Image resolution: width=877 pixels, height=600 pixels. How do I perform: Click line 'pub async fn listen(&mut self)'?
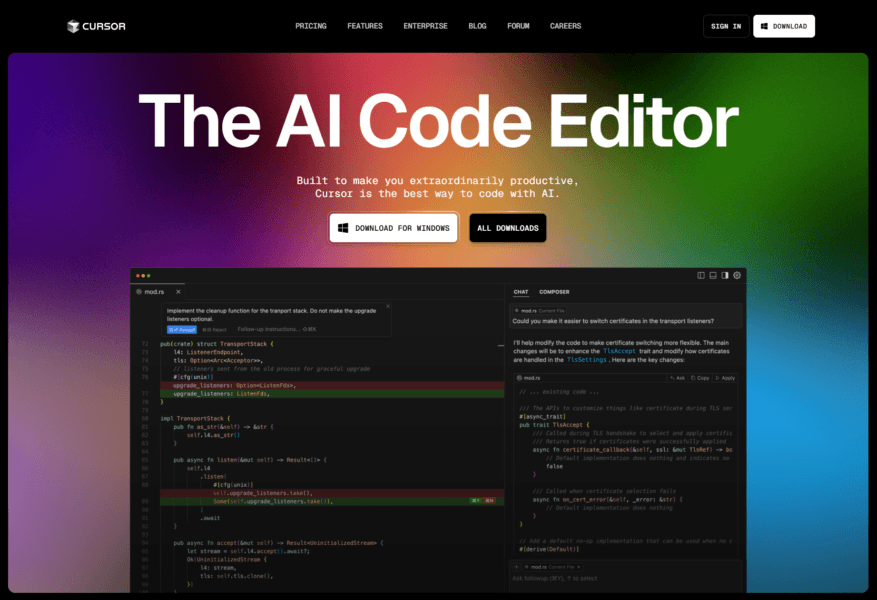[x=250, y=460]
